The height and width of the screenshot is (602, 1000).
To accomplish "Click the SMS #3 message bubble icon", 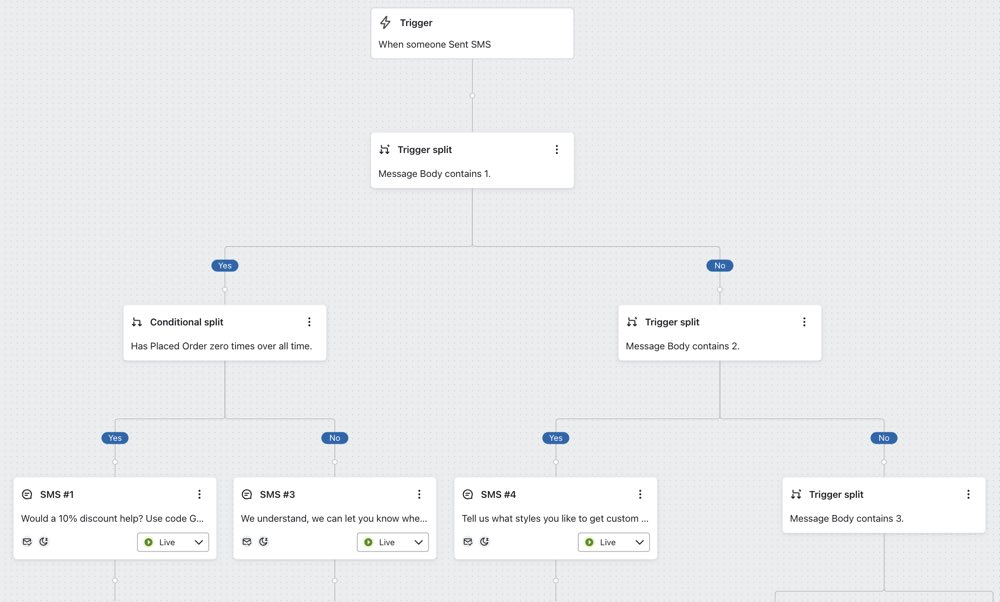I will [x=247, y=494].
